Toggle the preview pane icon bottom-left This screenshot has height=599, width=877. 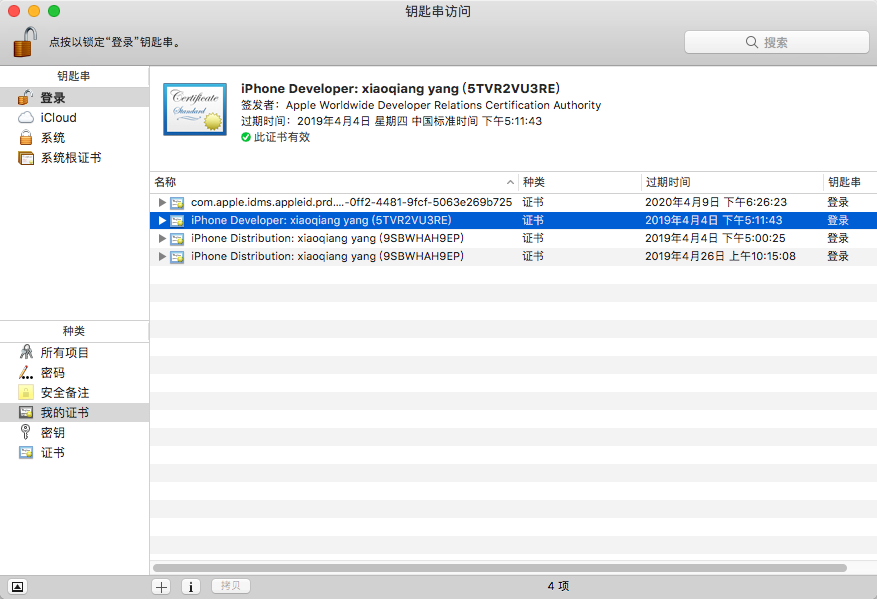pos(17,587)
